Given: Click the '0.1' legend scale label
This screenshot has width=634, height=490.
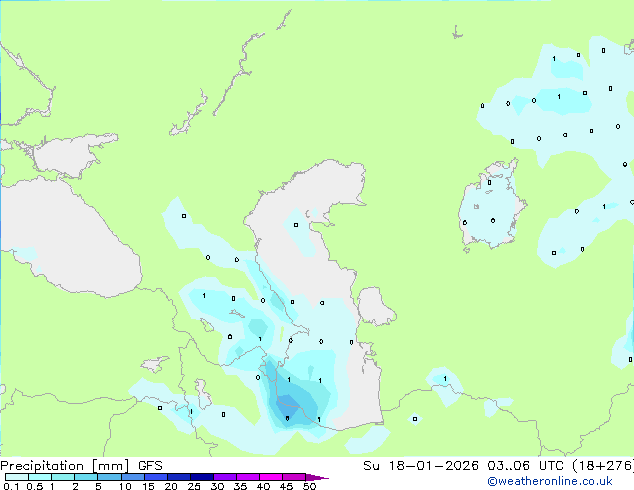Looking at the screenshot, I should [11, 486].
